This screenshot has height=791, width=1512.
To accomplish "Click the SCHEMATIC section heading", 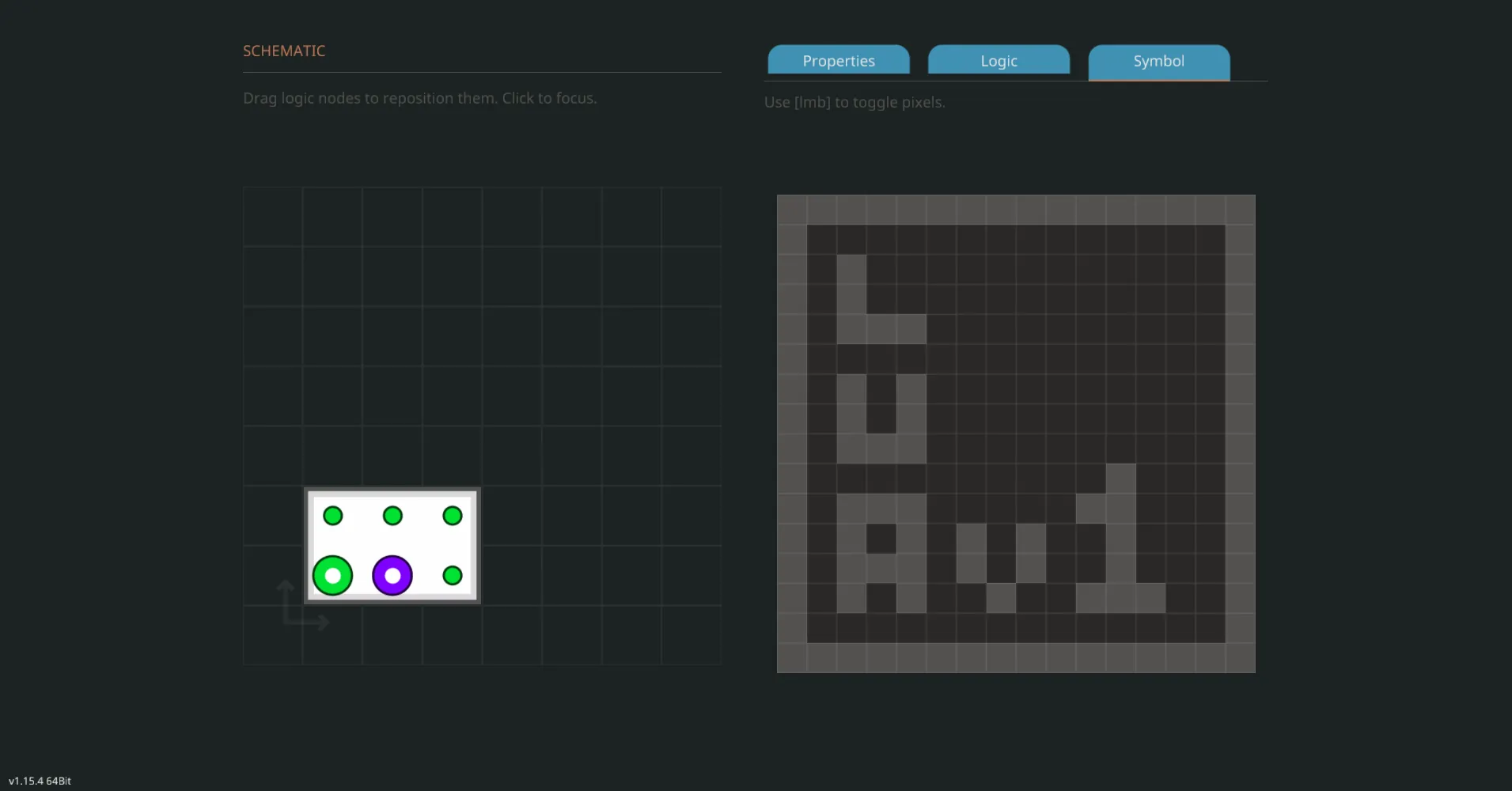I will [284, 51].
